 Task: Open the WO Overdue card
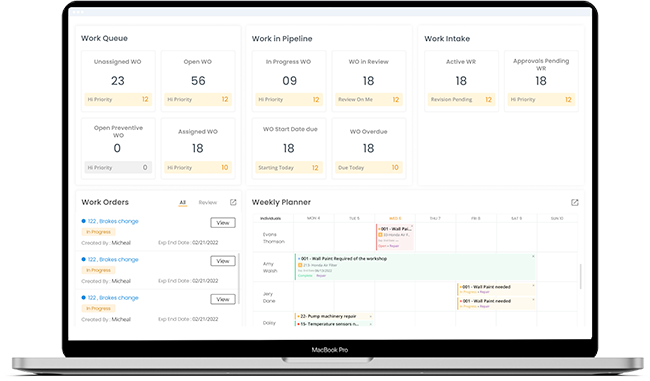pyautogui.click(x=369, y=148)
